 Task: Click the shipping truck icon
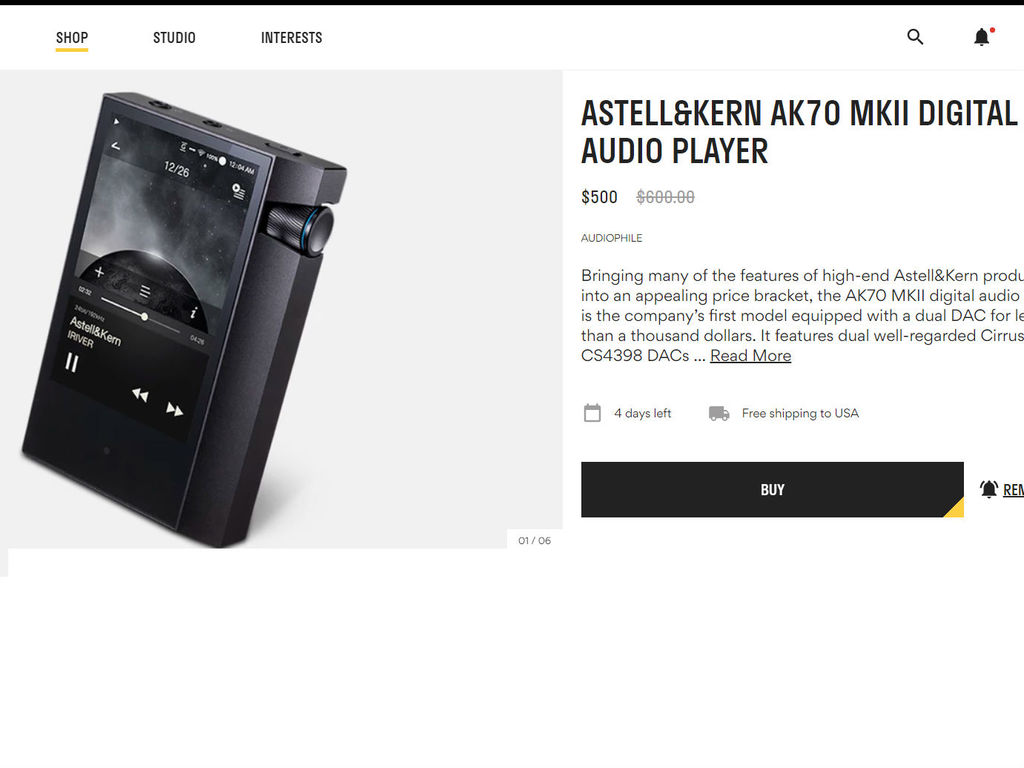719,413
